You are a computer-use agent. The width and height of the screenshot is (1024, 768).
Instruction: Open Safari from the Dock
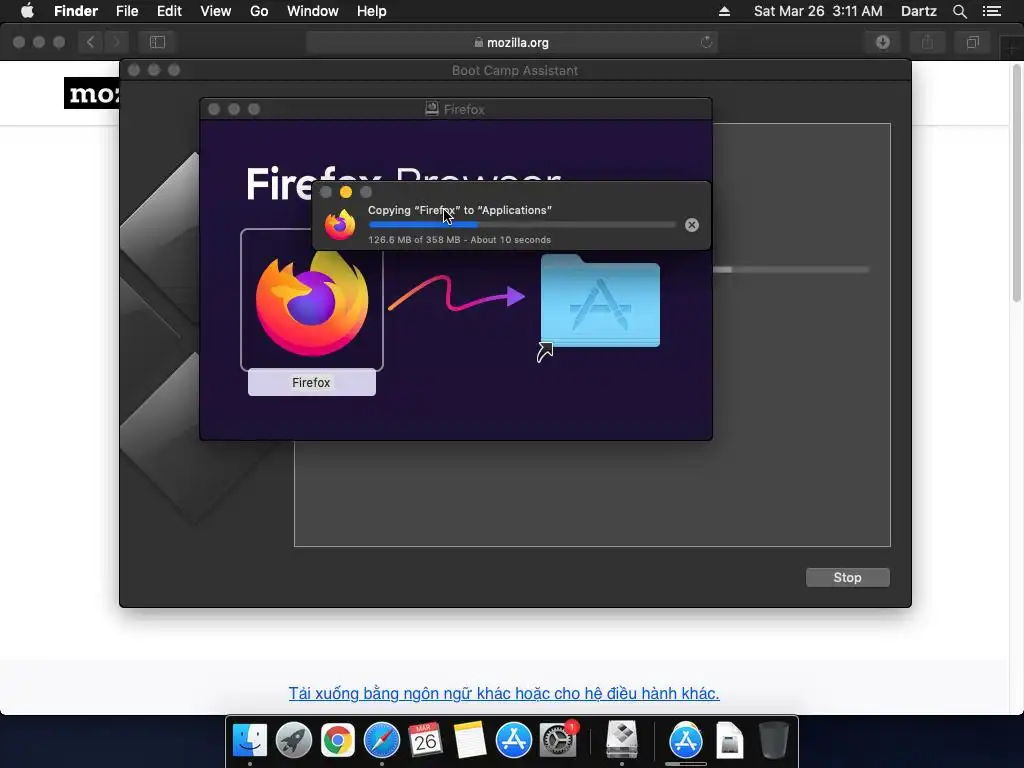pos(382,741)
